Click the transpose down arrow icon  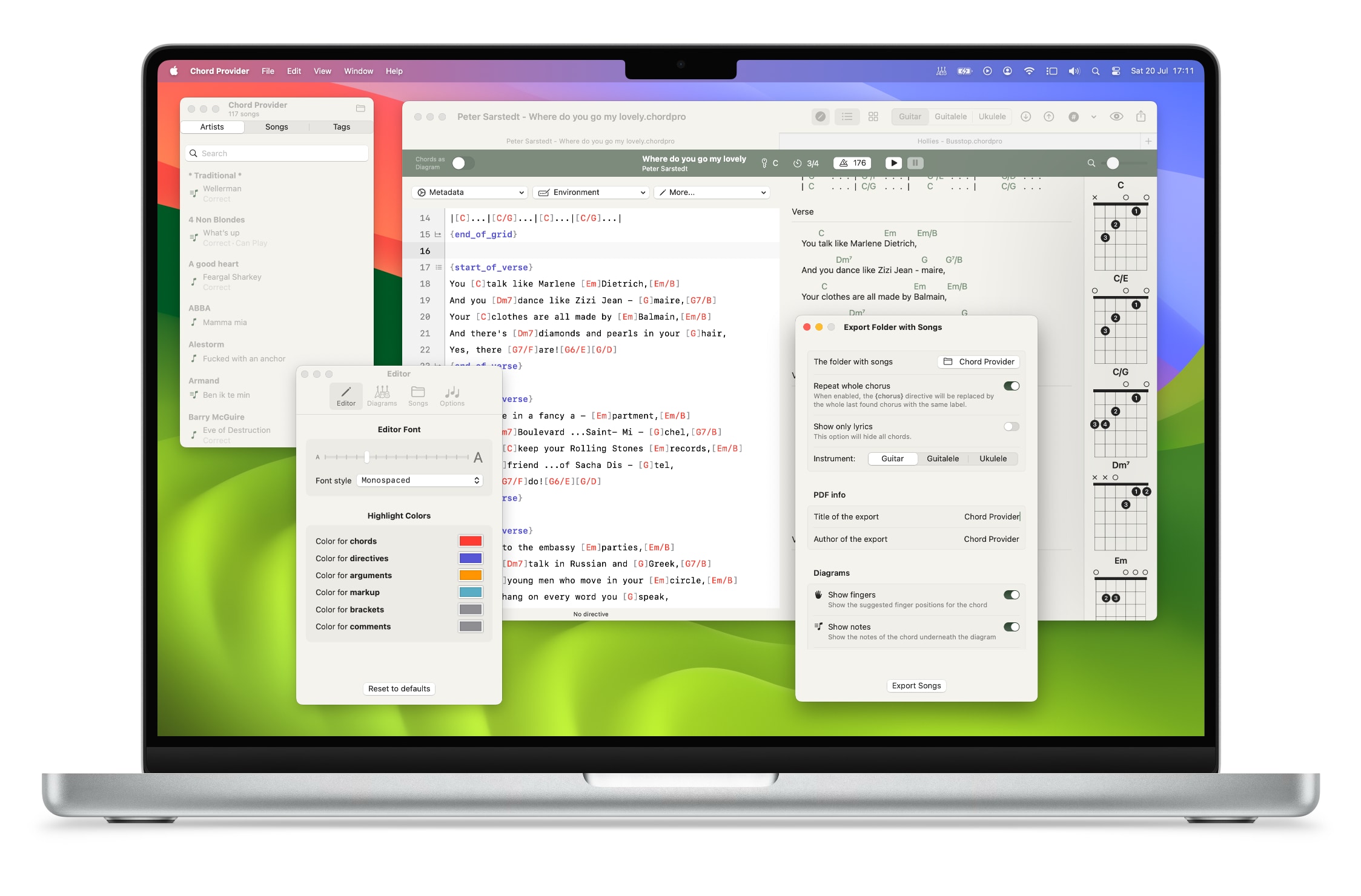click(1025, 116)
